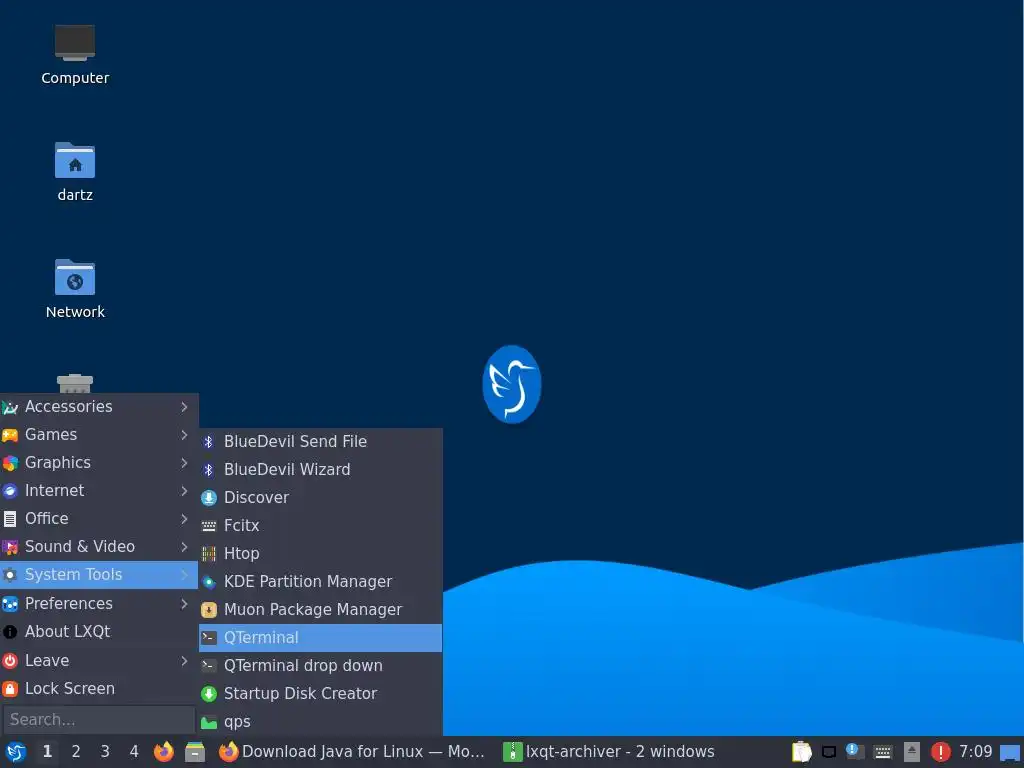
Task: Open the blue update notifier tray icon
Action: [x=855, y=752]
